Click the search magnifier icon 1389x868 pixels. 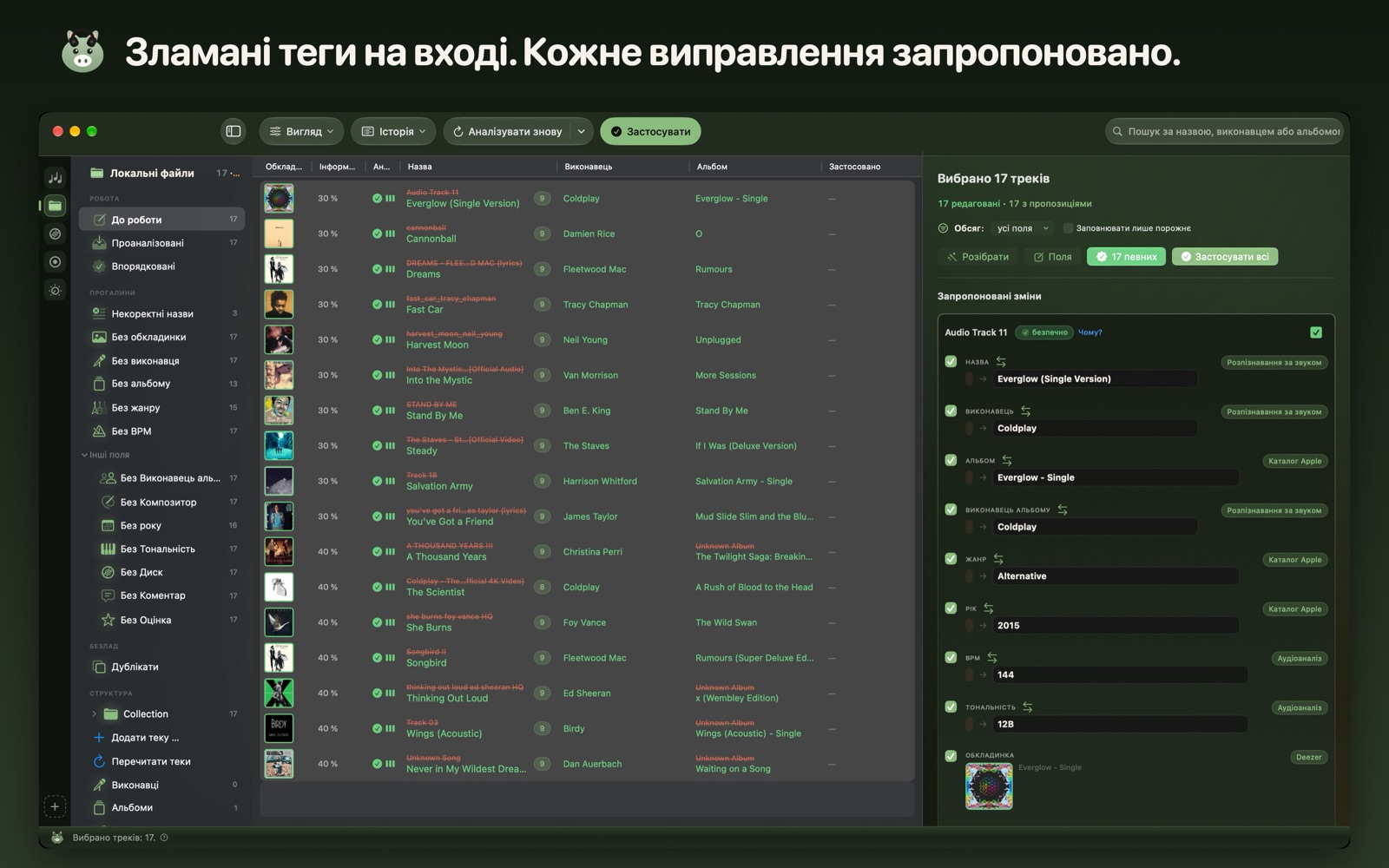(x=1118, y=132)
